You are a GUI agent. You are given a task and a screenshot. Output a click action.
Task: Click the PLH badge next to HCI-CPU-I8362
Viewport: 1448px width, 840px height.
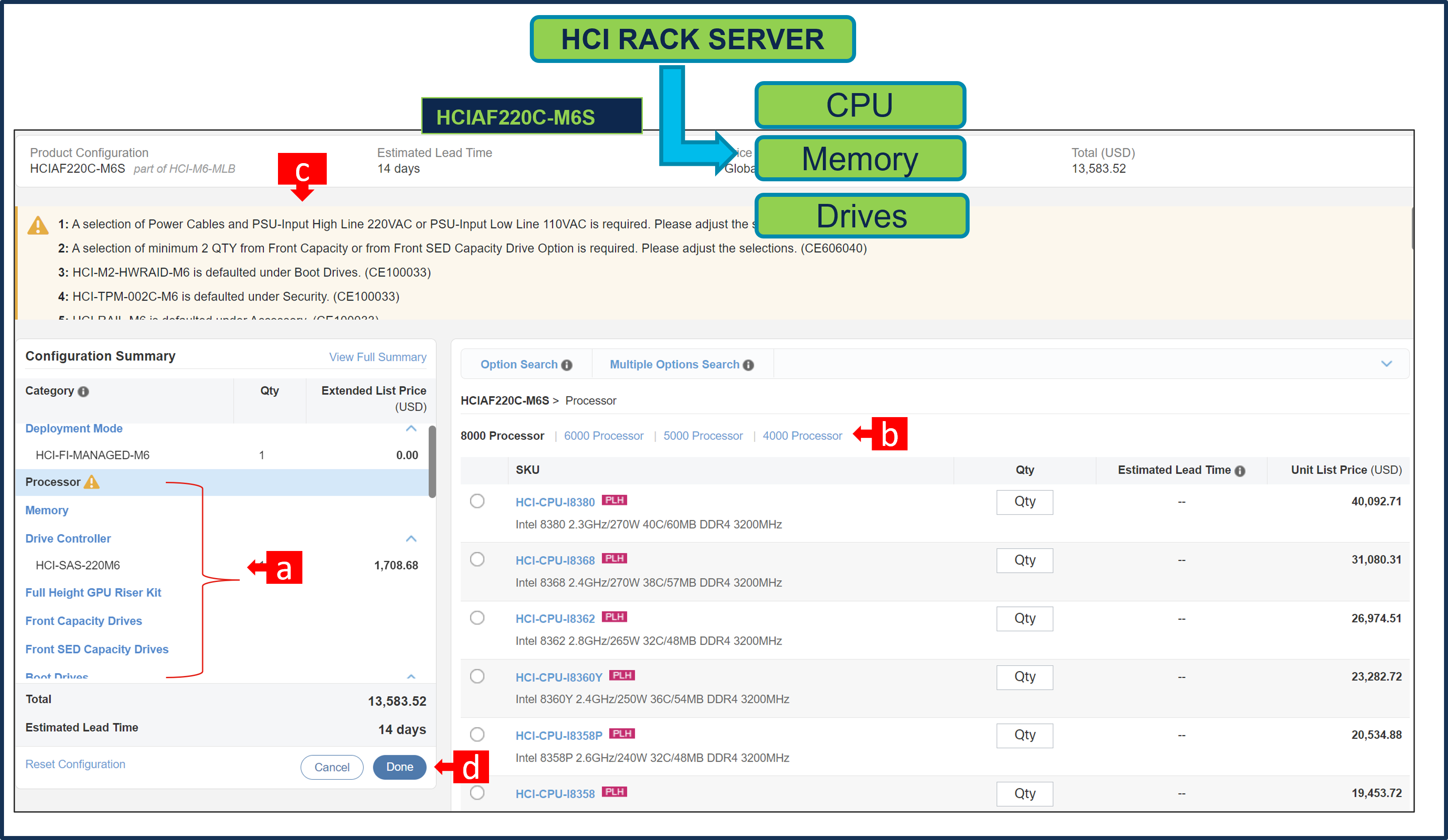(x=614, y=617)
